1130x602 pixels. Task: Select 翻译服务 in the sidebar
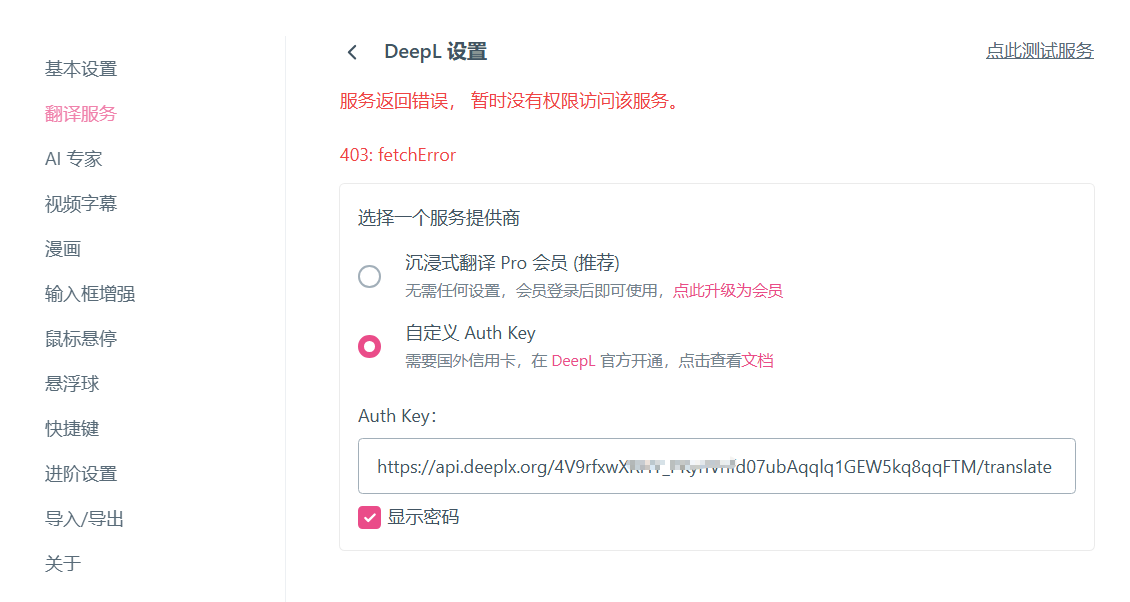81,114
